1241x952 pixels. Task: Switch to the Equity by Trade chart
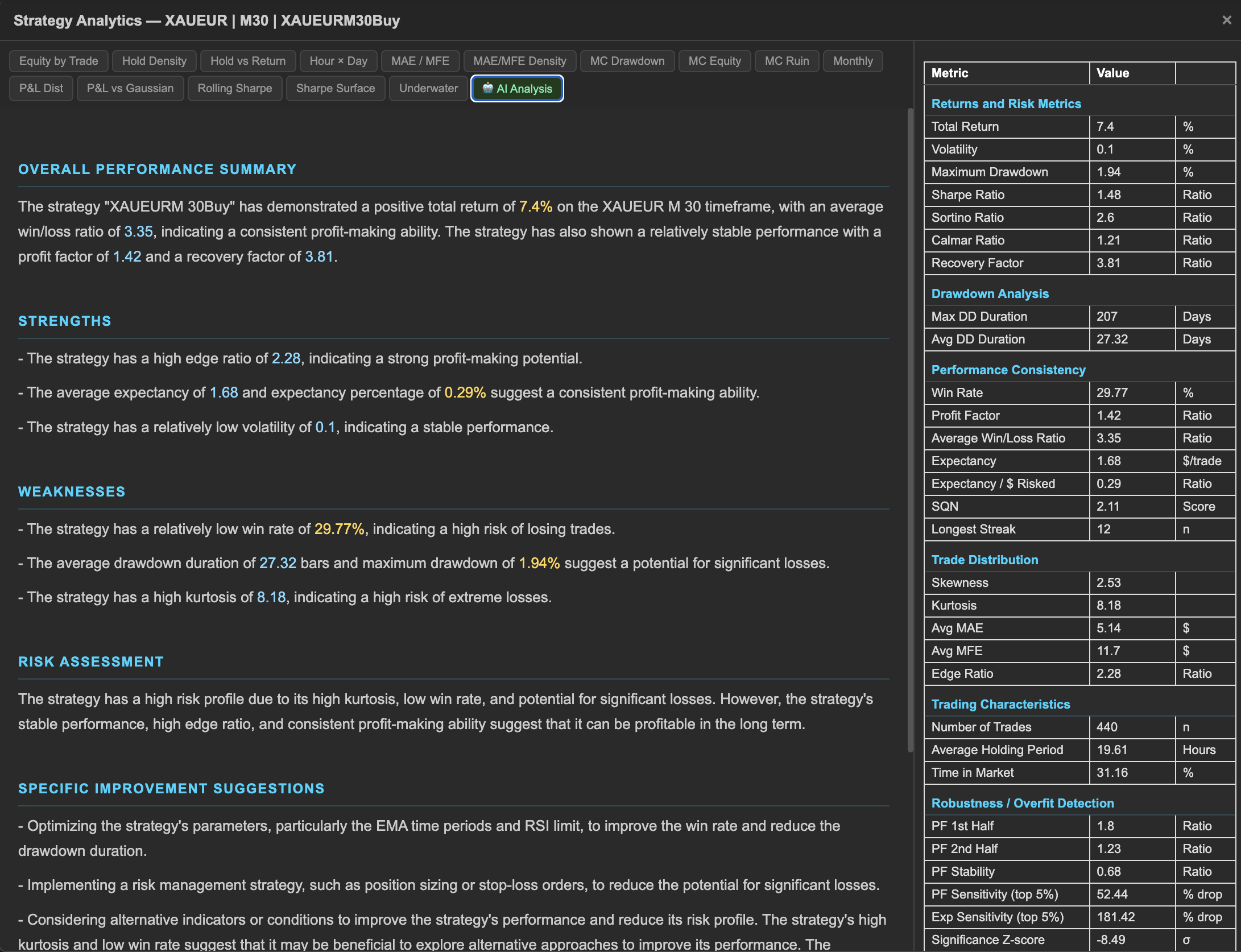pos(58,61)
